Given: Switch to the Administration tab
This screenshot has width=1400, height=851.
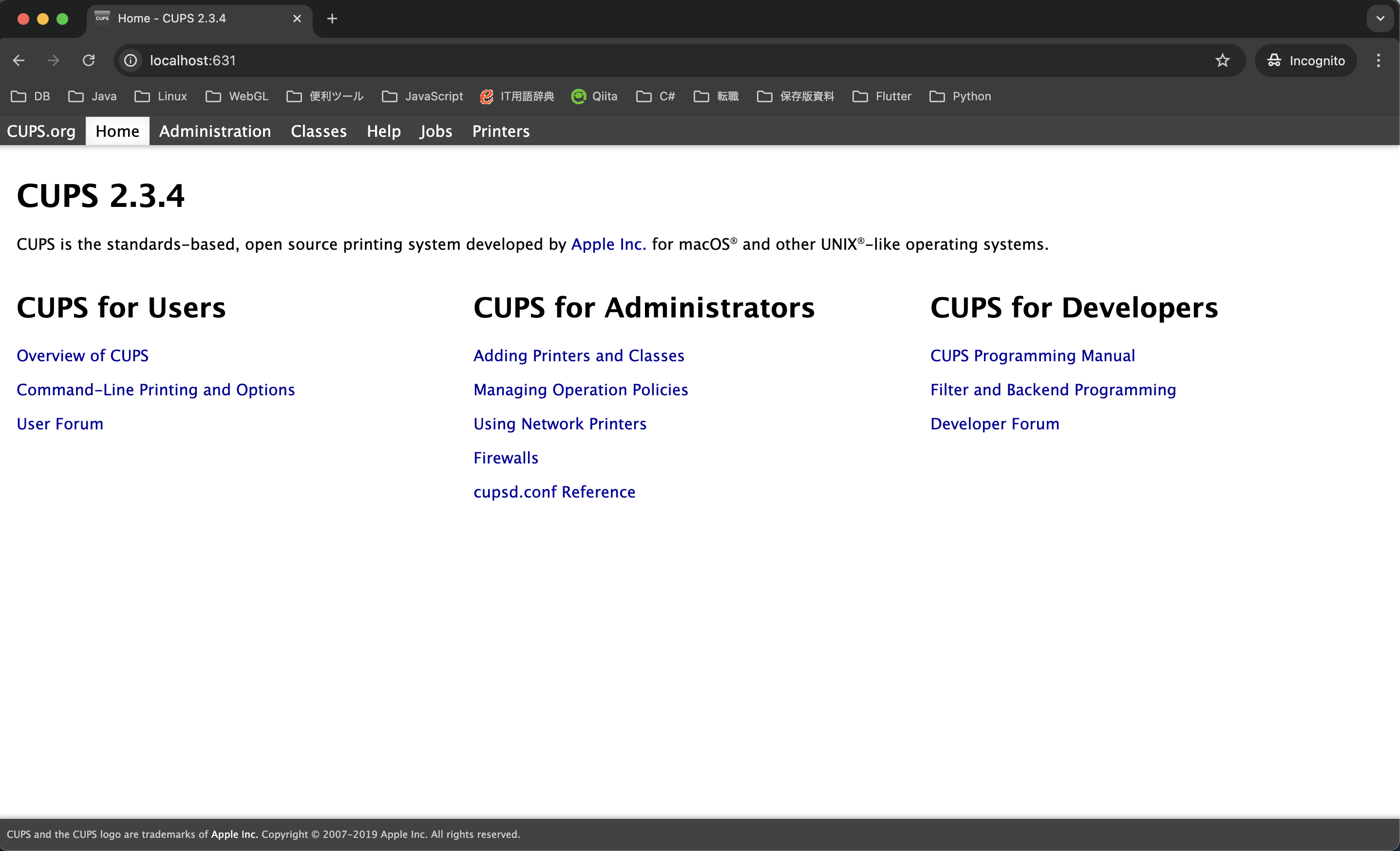Looking at the screenshot, I should [215, 131].
